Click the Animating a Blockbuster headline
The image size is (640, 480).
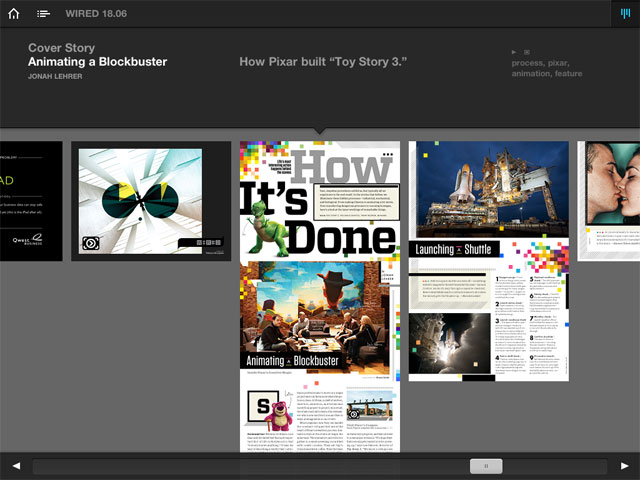tap(98, 62)
